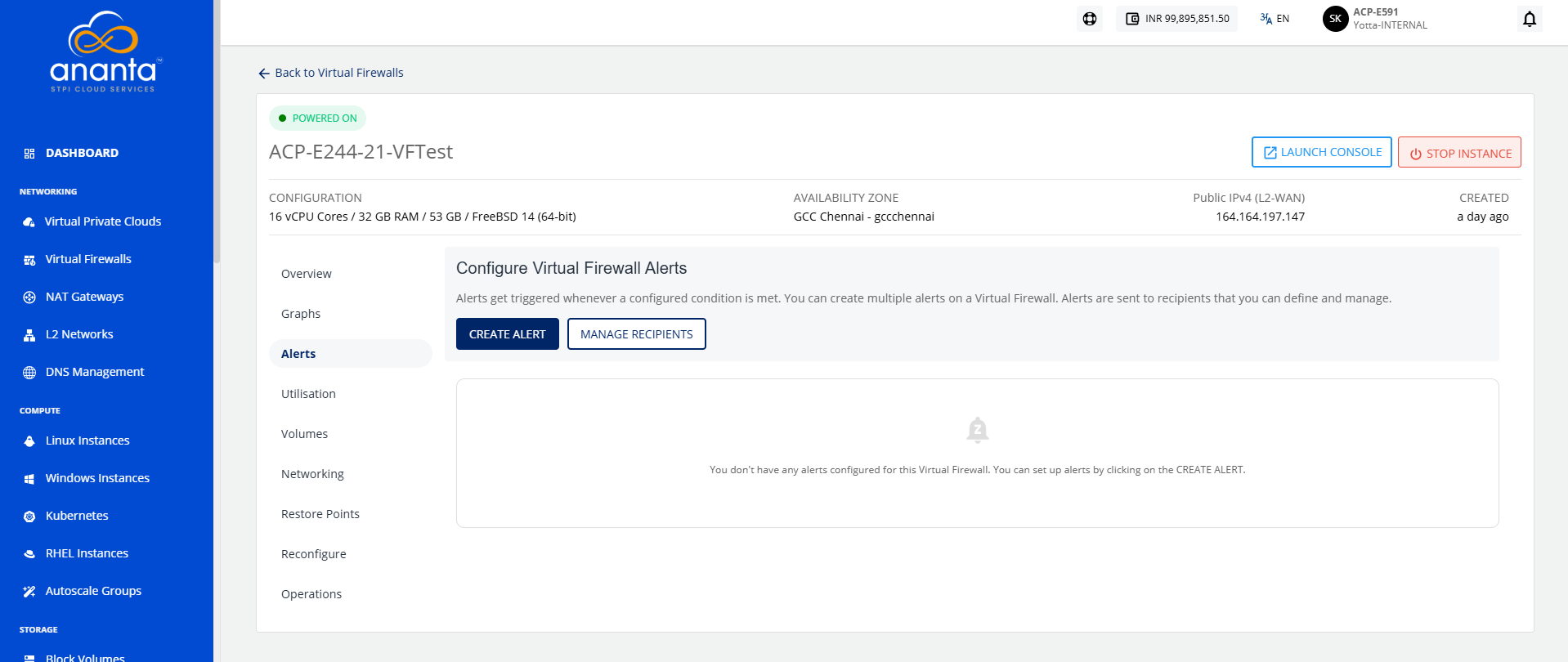Click the DNS Management globe icon
Screen dimensions: 1568x662
29,373
